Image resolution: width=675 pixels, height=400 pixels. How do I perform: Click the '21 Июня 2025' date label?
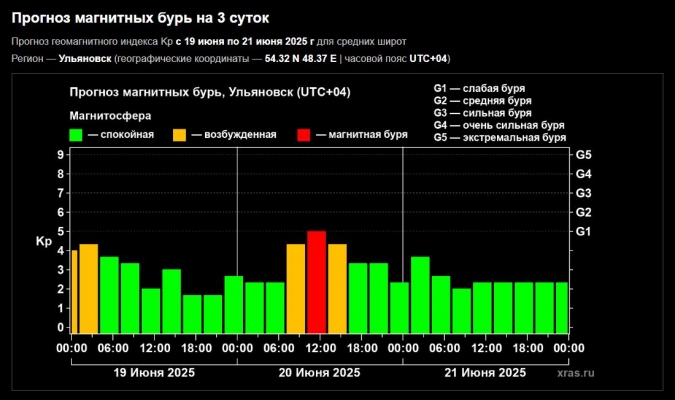tap(484, 372)
